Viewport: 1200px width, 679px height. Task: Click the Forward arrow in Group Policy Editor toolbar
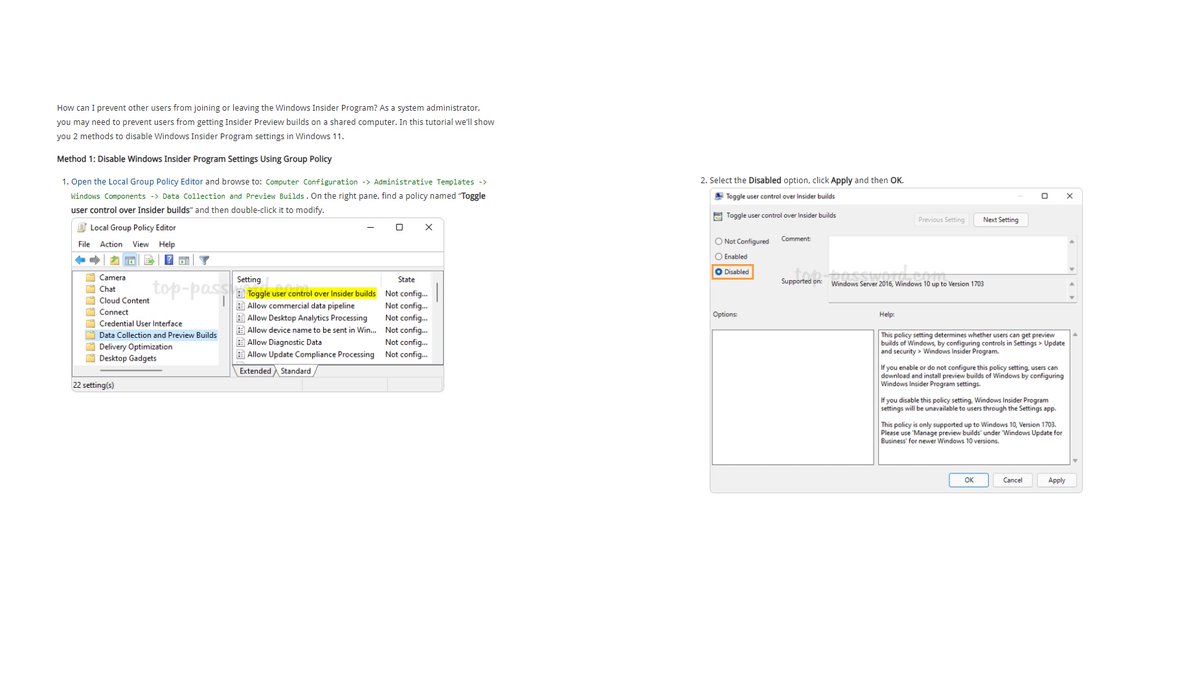coord(94,260)
